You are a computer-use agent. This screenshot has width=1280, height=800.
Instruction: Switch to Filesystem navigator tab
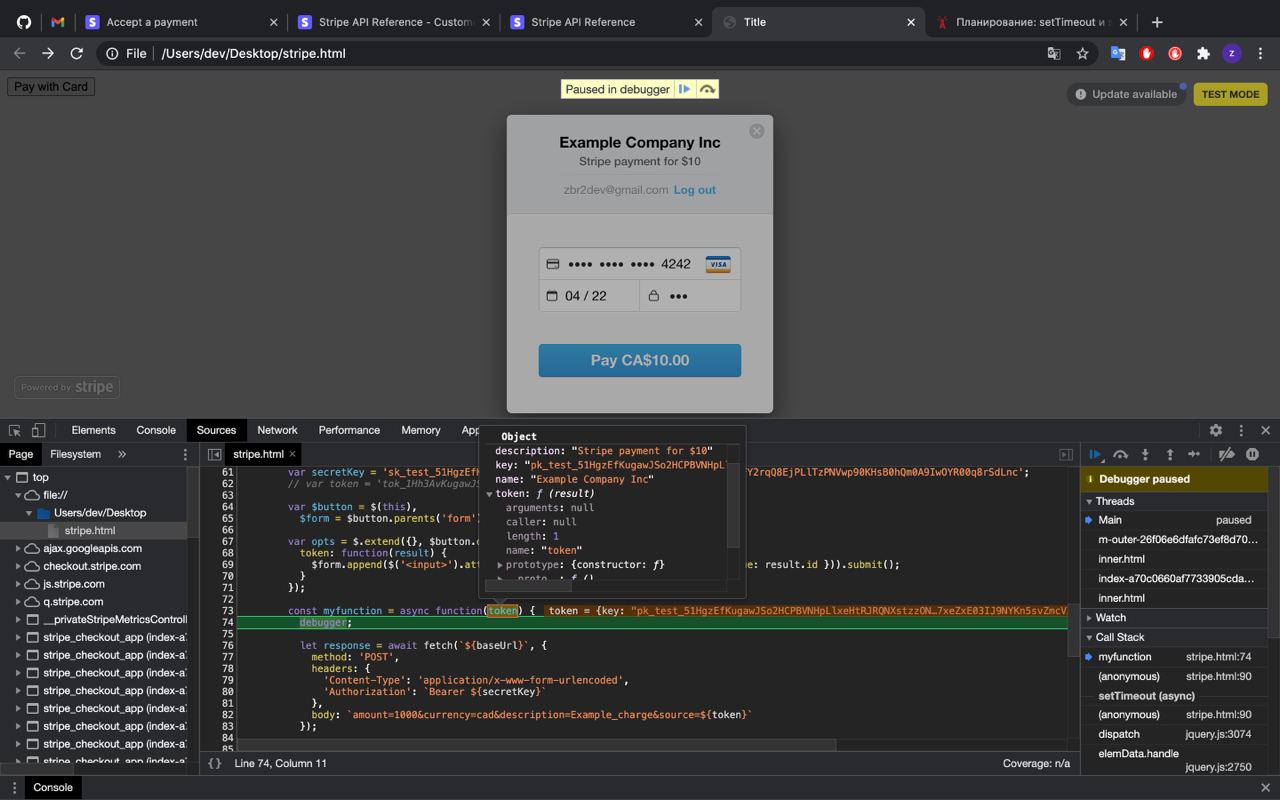pyautogui.click(x=75, y=454)
